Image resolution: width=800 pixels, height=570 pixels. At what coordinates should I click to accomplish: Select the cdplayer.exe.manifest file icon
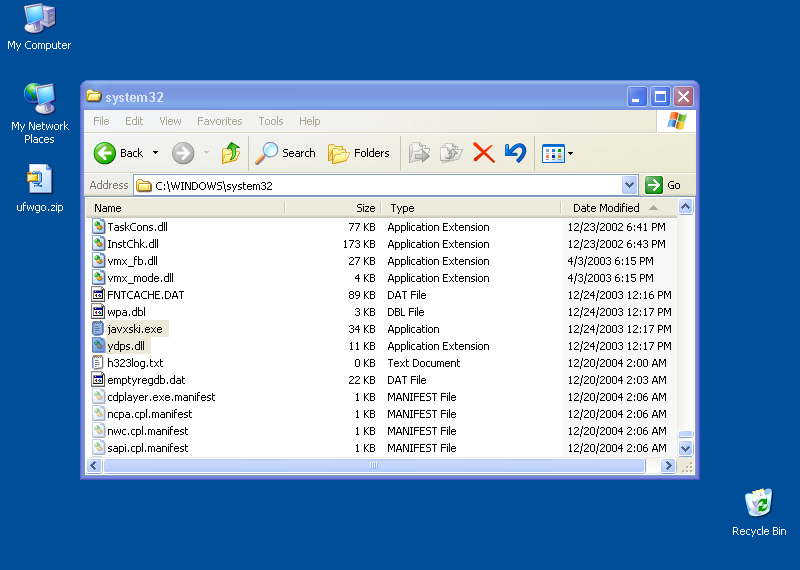coord(98,396)
